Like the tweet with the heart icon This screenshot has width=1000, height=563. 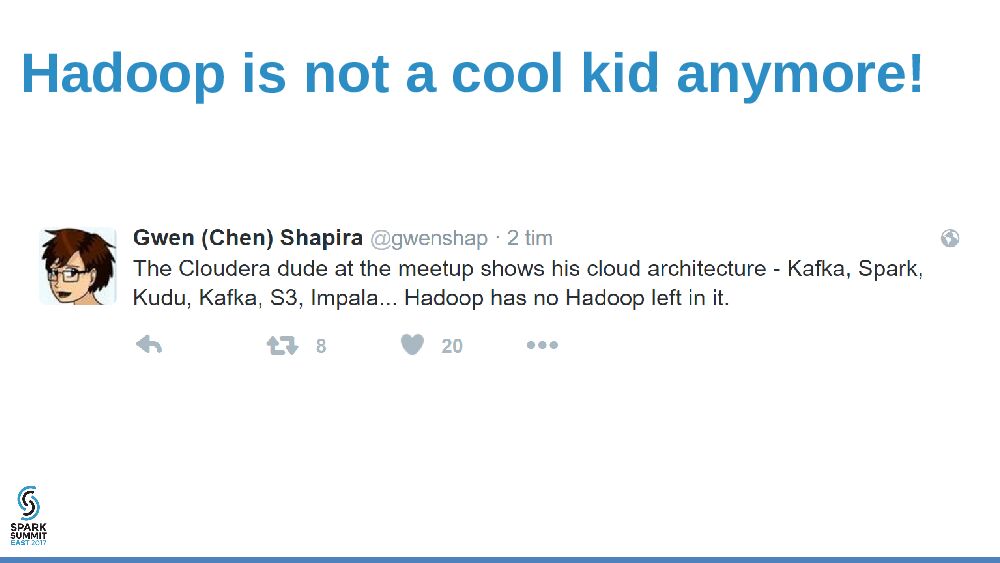(x=412, y=345)
